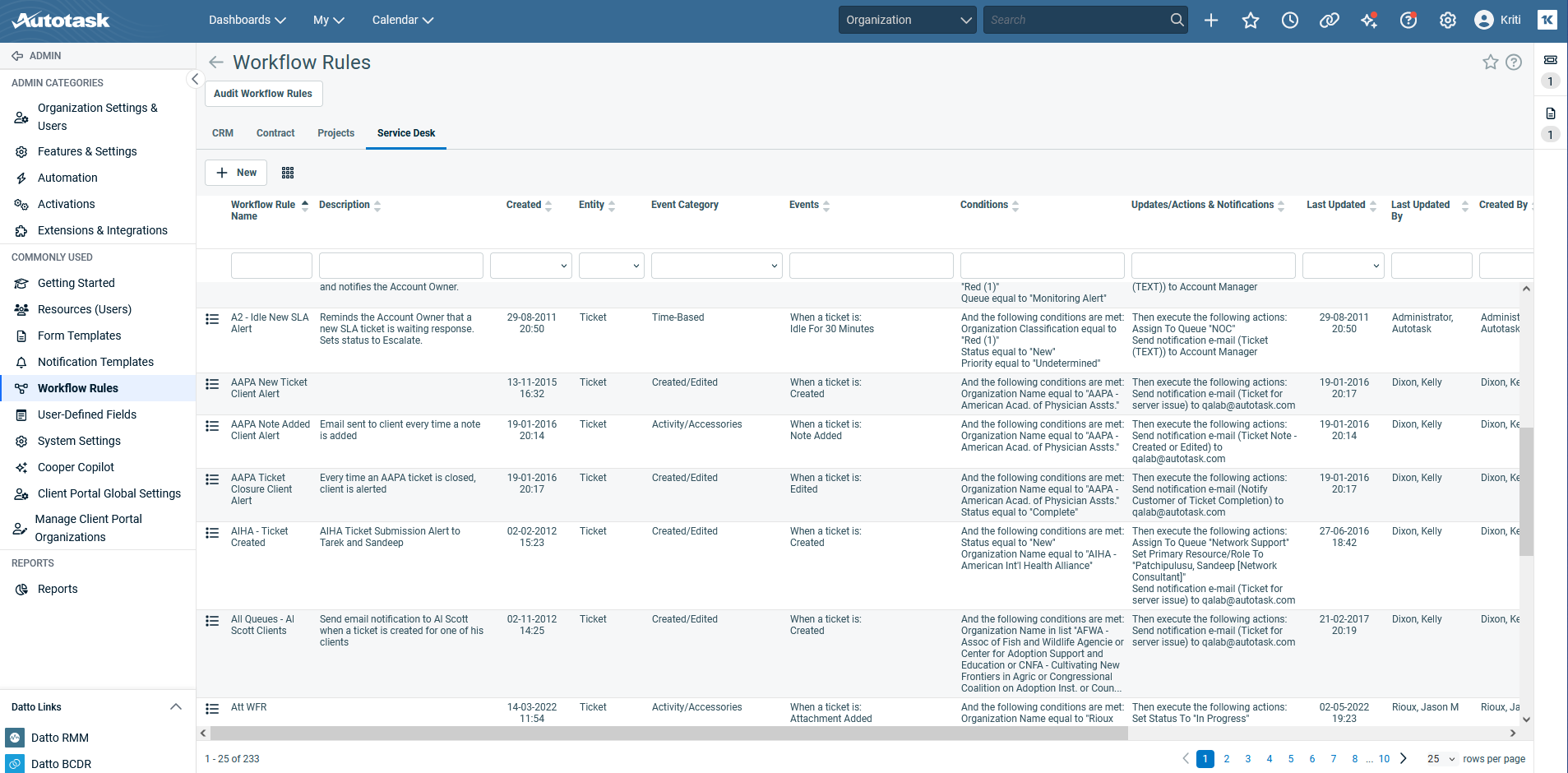Expand the Dashboards menu

(x=247, y=20)
